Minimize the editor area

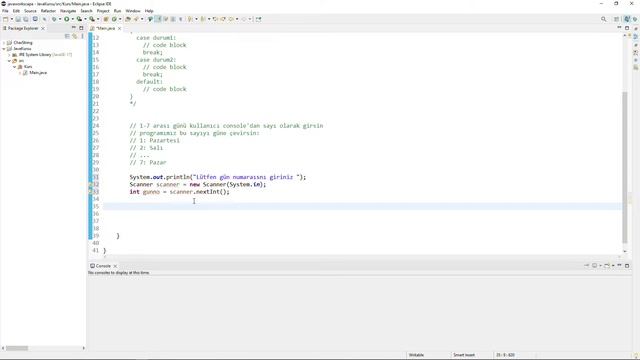tap(619, 28)
